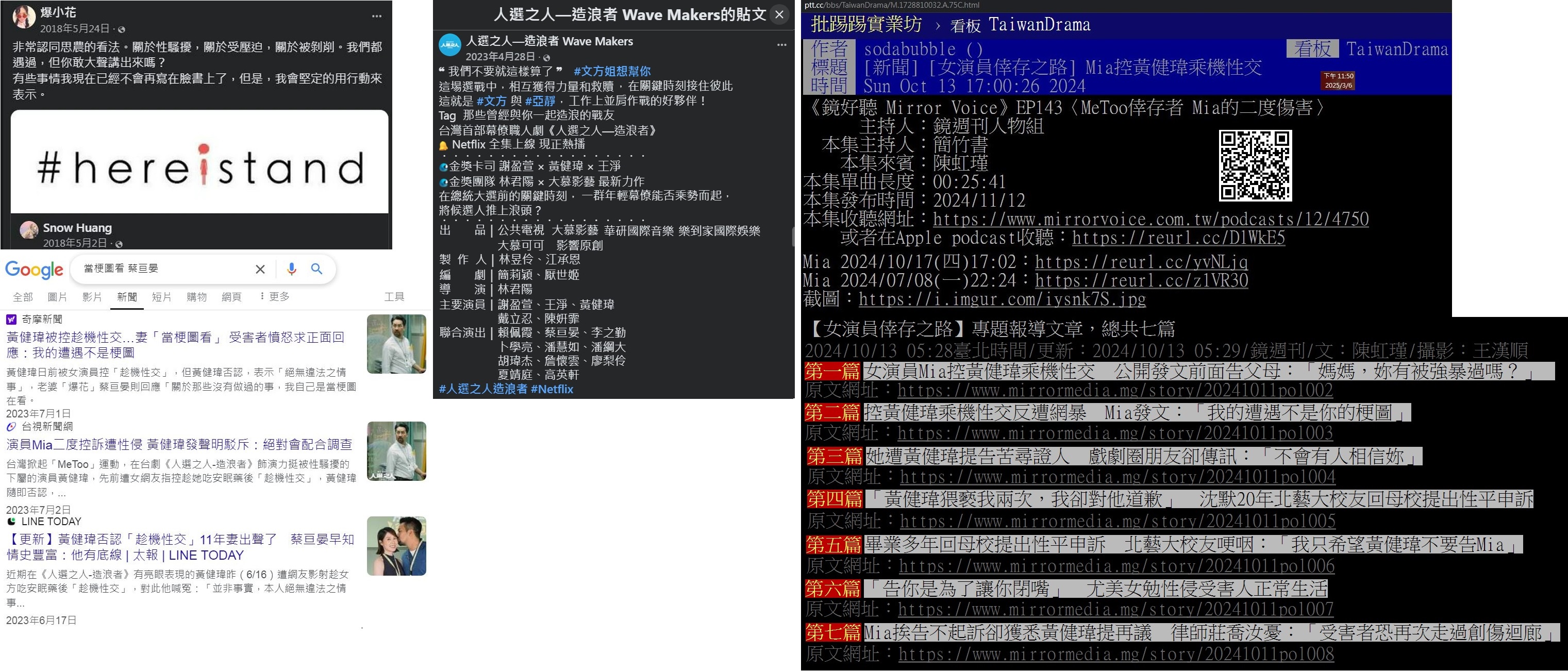This screenshot has width=1568, height=671.
Task: Switch to 短片 results tab
Action: (161, 297)
